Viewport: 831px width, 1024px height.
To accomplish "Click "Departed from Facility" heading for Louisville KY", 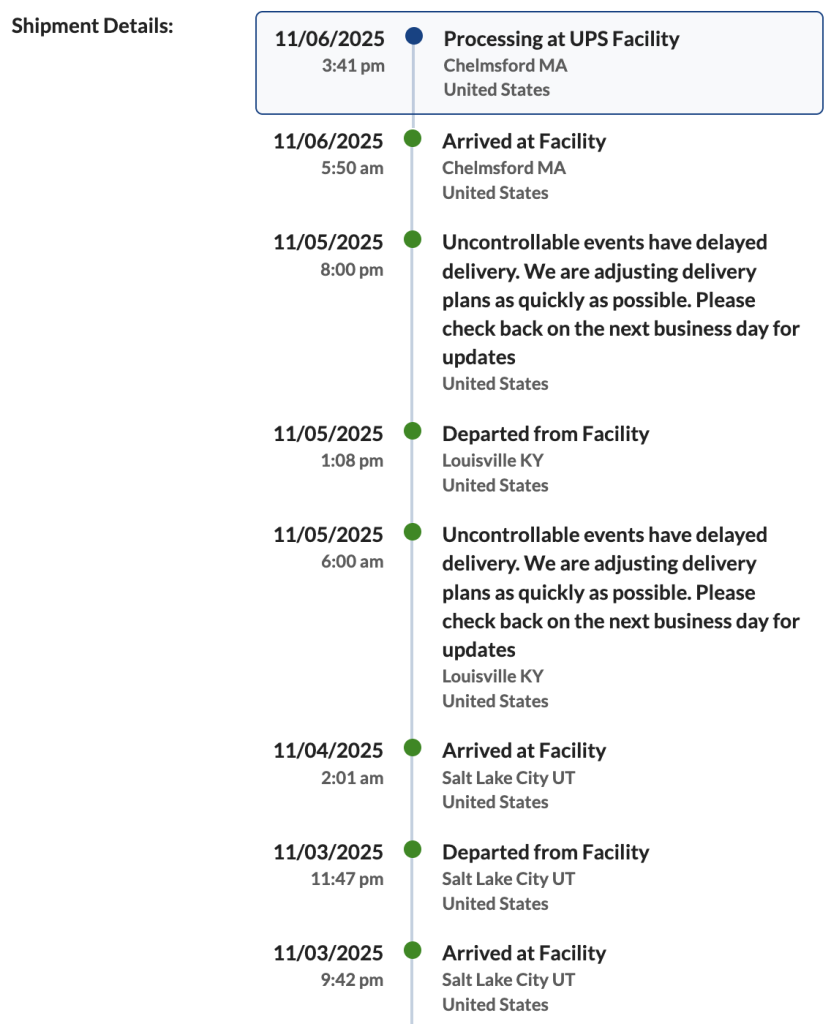I will [545, 434].
